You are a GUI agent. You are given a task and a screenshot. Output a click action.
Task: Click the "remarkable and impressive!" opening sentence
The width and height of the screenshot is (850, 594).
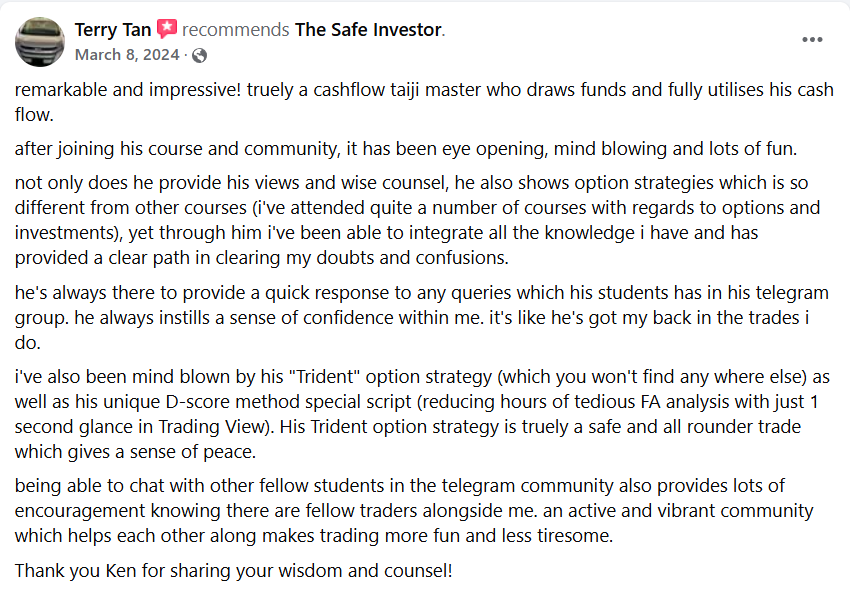point(127,89)
